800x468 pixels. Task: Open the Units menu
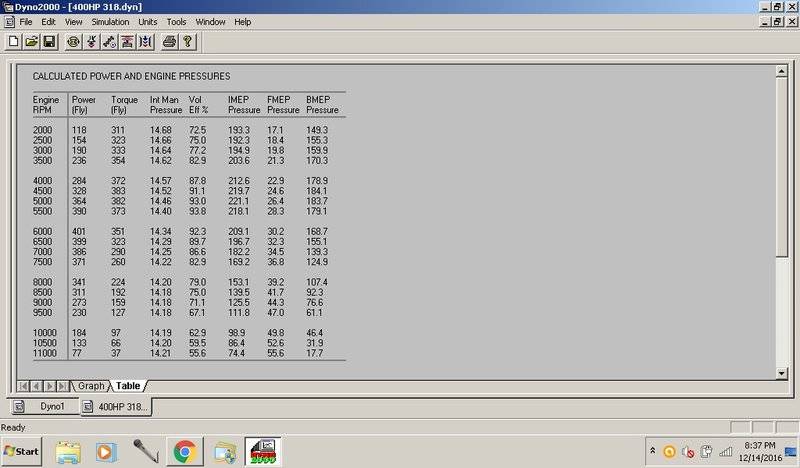click(148, 22)
